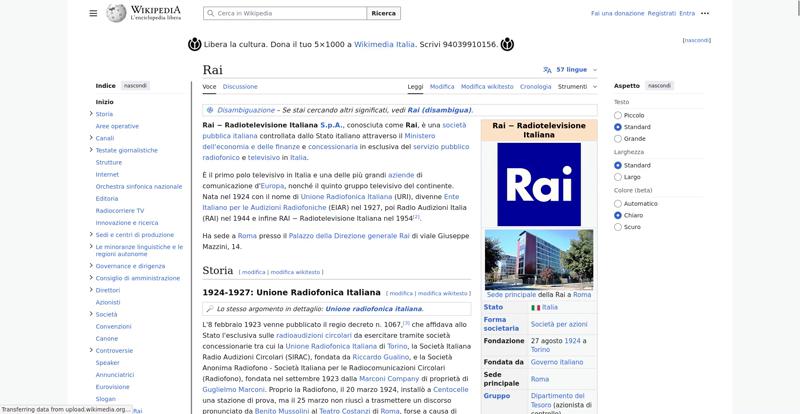Switch to the Voce tab

209,87
